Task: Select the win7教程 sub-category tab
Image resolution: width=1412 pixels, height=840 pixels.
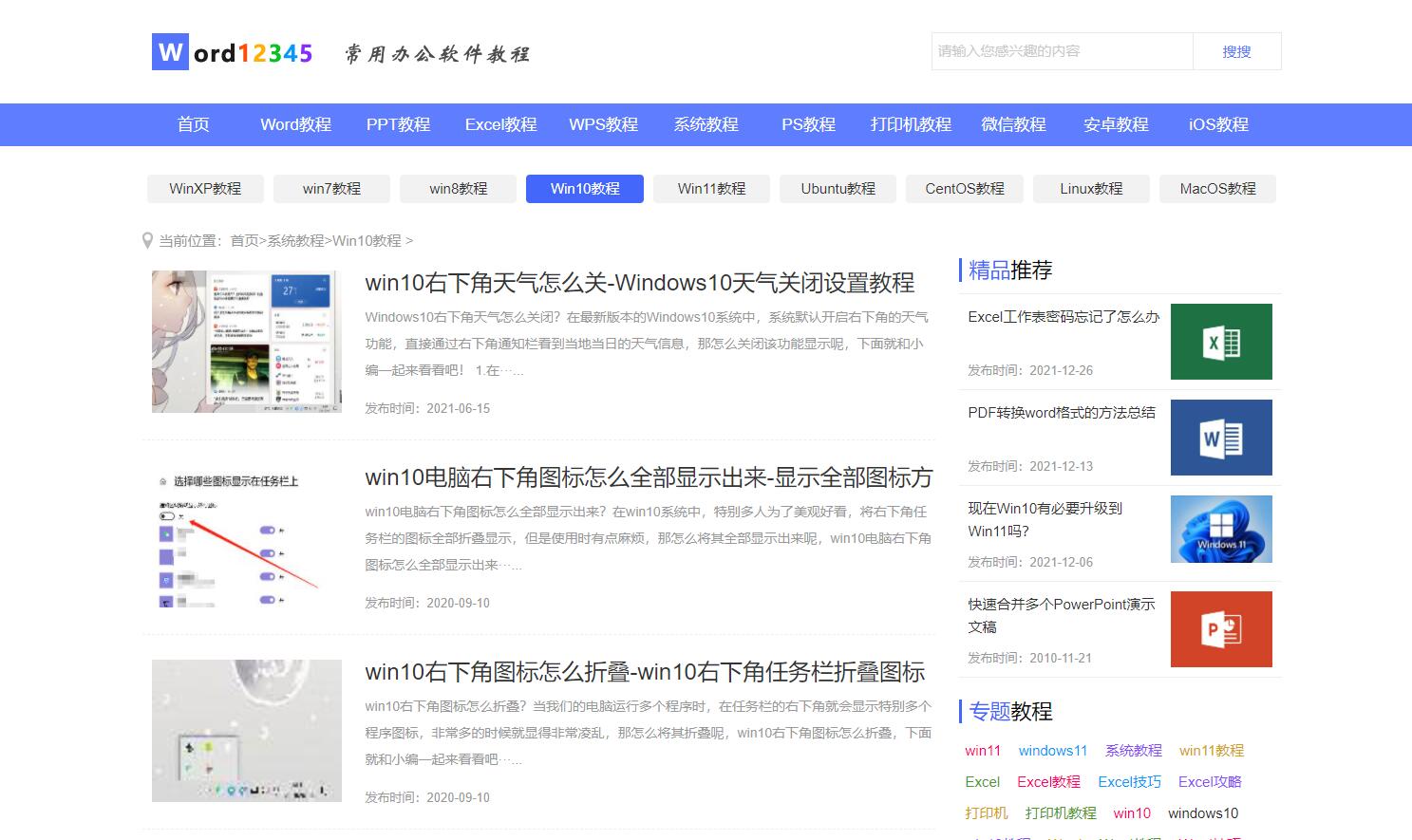Action: coord(331,189)
